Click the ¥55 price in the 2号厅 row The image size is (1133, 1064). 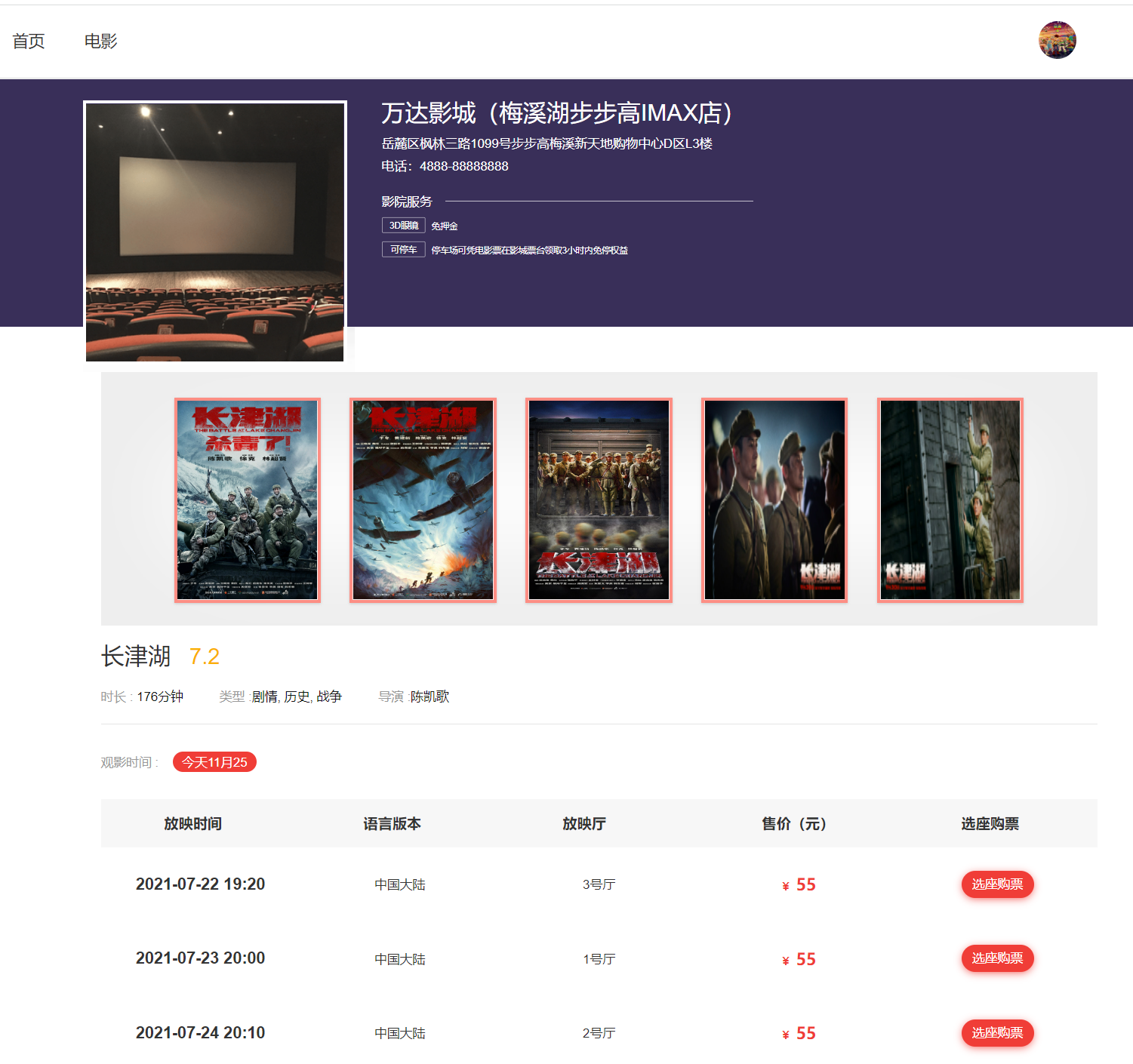799,1034
